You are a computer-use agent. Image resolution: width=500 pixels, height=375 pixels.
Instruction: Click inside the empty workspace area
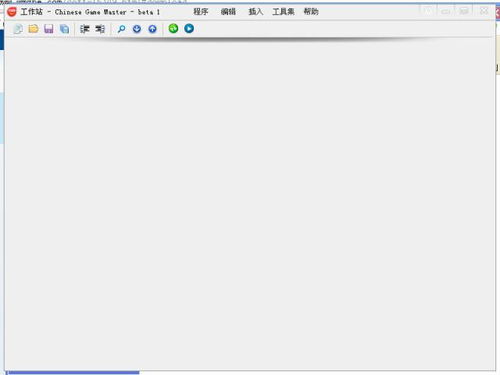tap(250, 203)
